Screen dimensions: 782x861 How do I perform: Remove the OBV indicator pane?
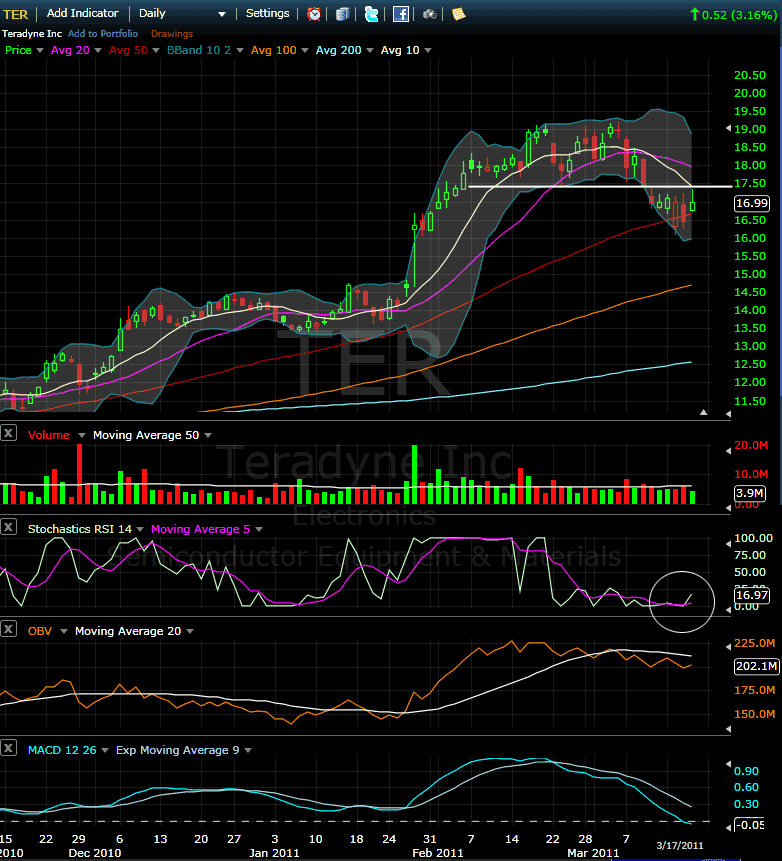coord(9,631)
